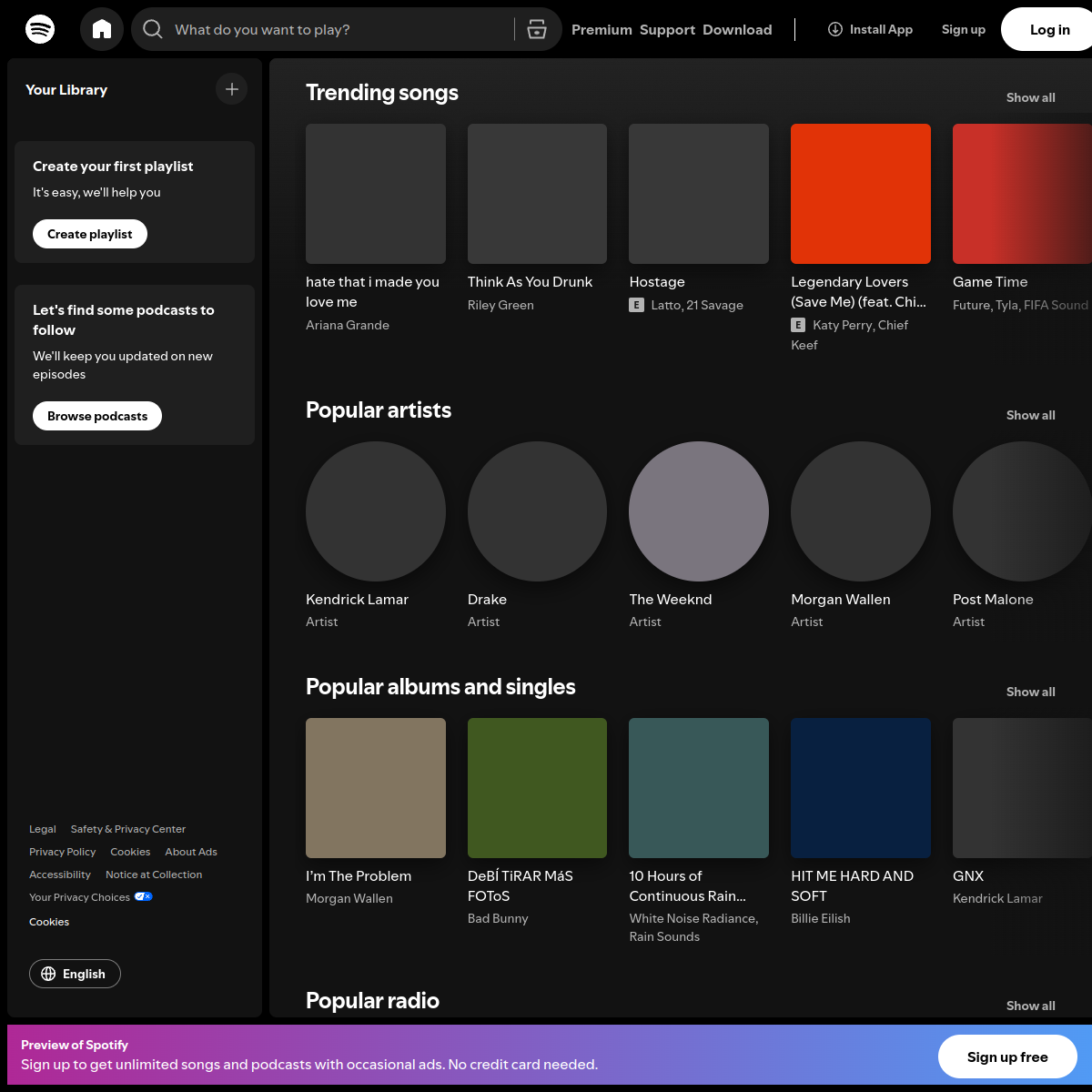Click Latto artist link under Hostage
This screenshot has width=1092, height=1092.
665,305
